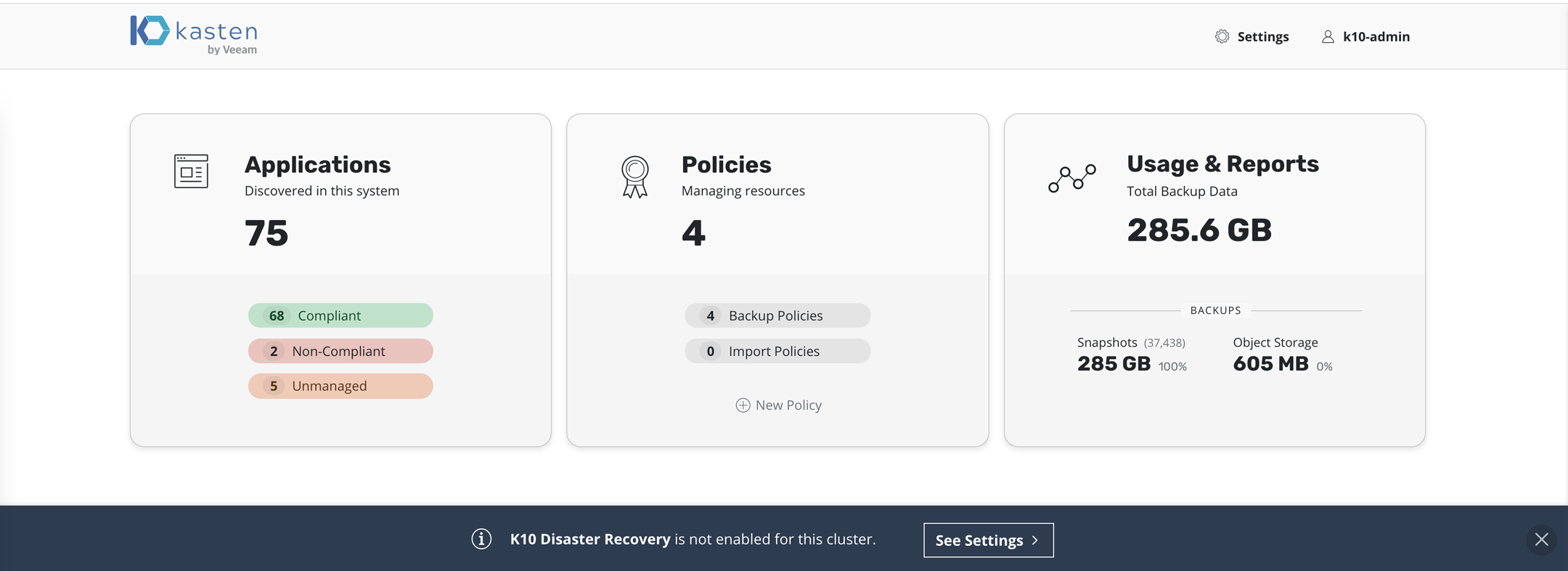View the 5 Unmanaged applications
Screen dimensions: 1568x571
click(x=340, y=386)
